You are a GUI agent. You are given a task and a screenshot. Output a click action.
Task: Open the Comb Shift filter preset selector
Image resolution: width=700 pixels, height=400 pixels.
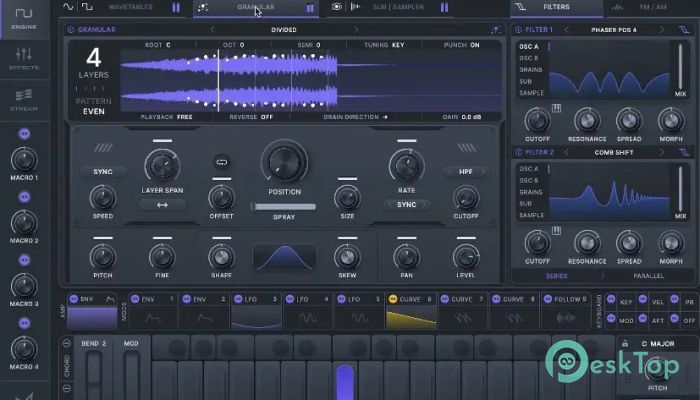tap(613, 152)
